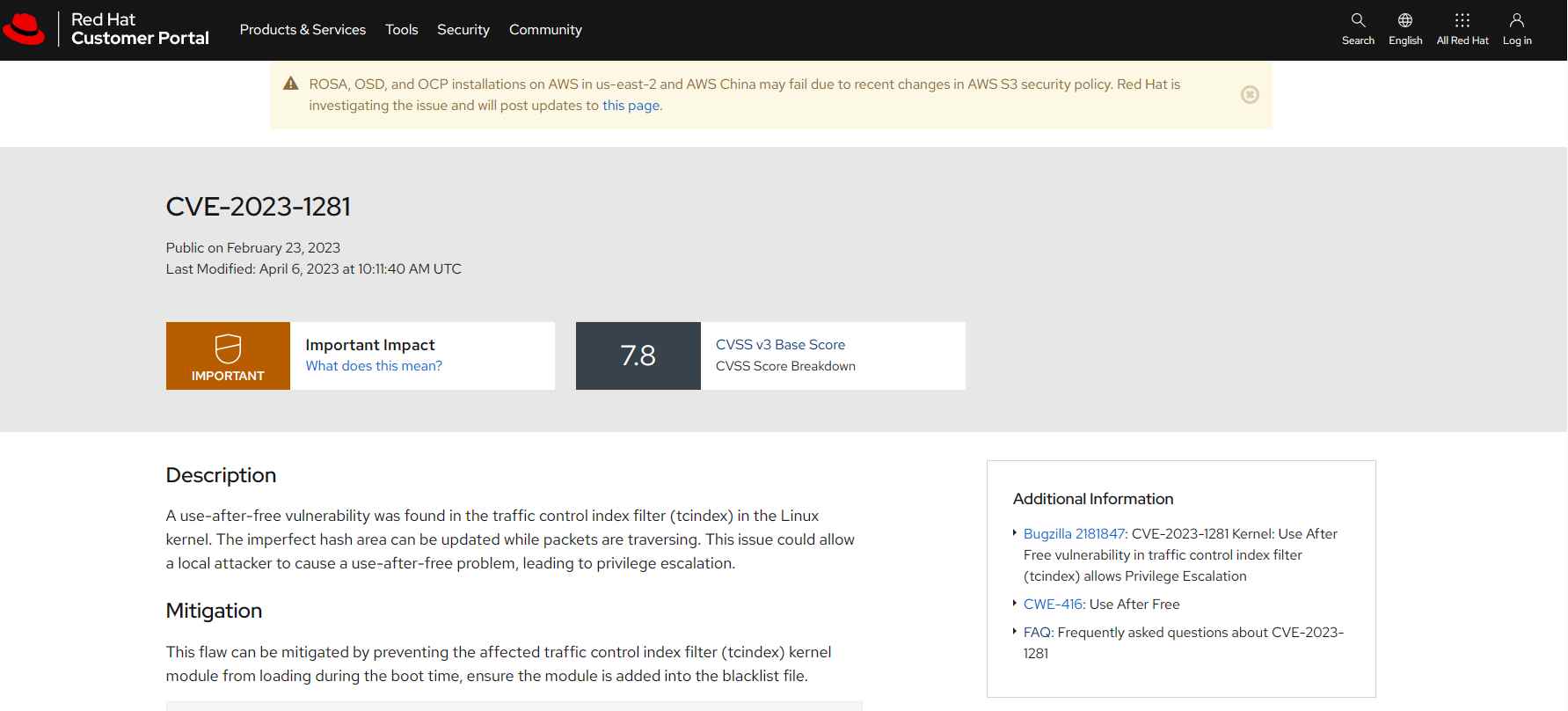
Task: Open the Search magnifier icon
Action: click(x=1358, y=20)
